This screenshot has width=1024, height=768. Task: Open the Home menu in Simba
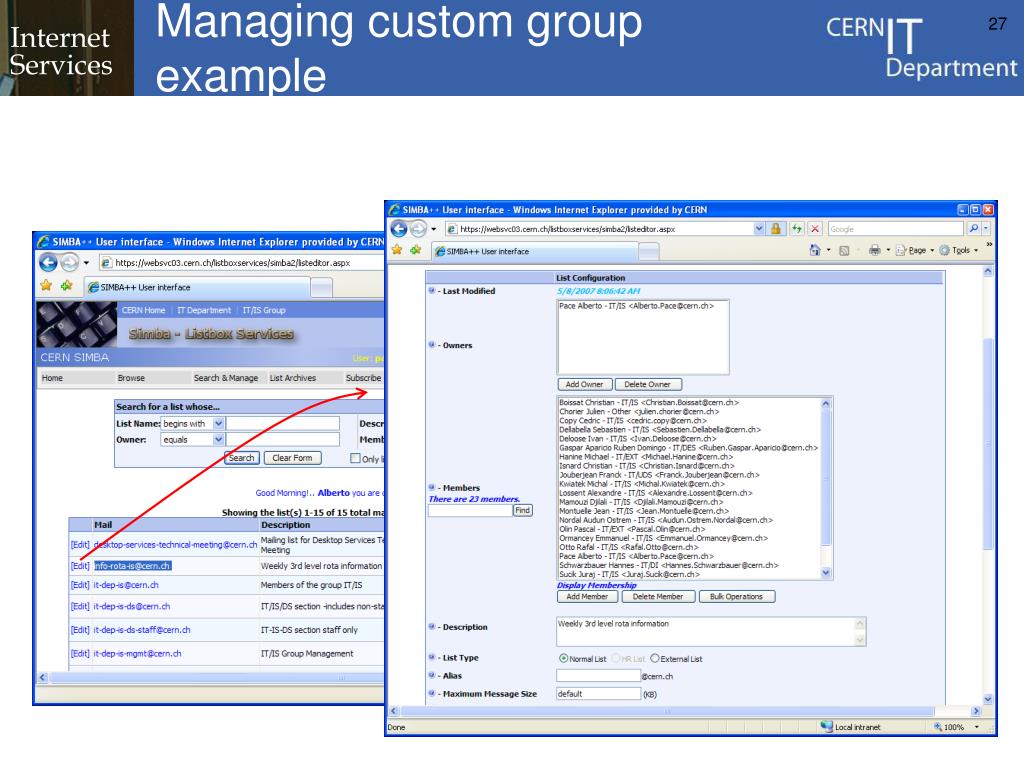click(52, 377)
